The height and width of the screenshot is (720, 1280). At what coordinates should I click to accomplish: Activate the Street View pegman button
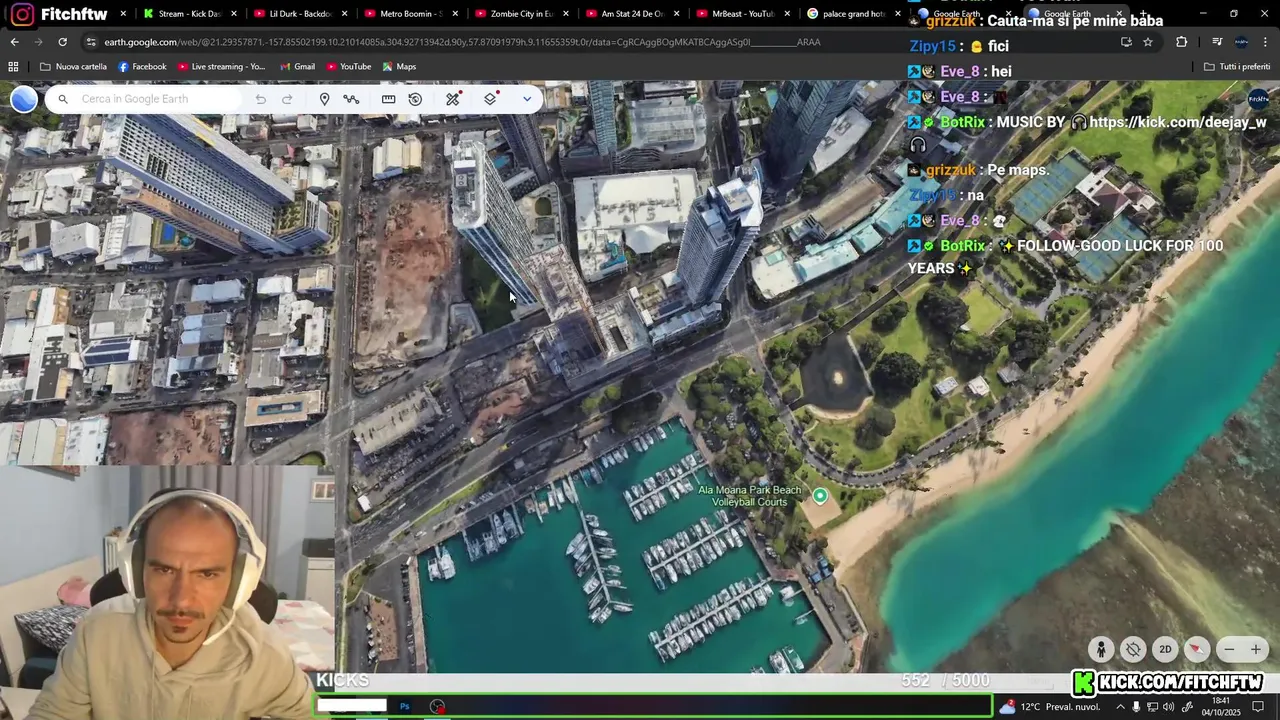tap(1101, 649)
